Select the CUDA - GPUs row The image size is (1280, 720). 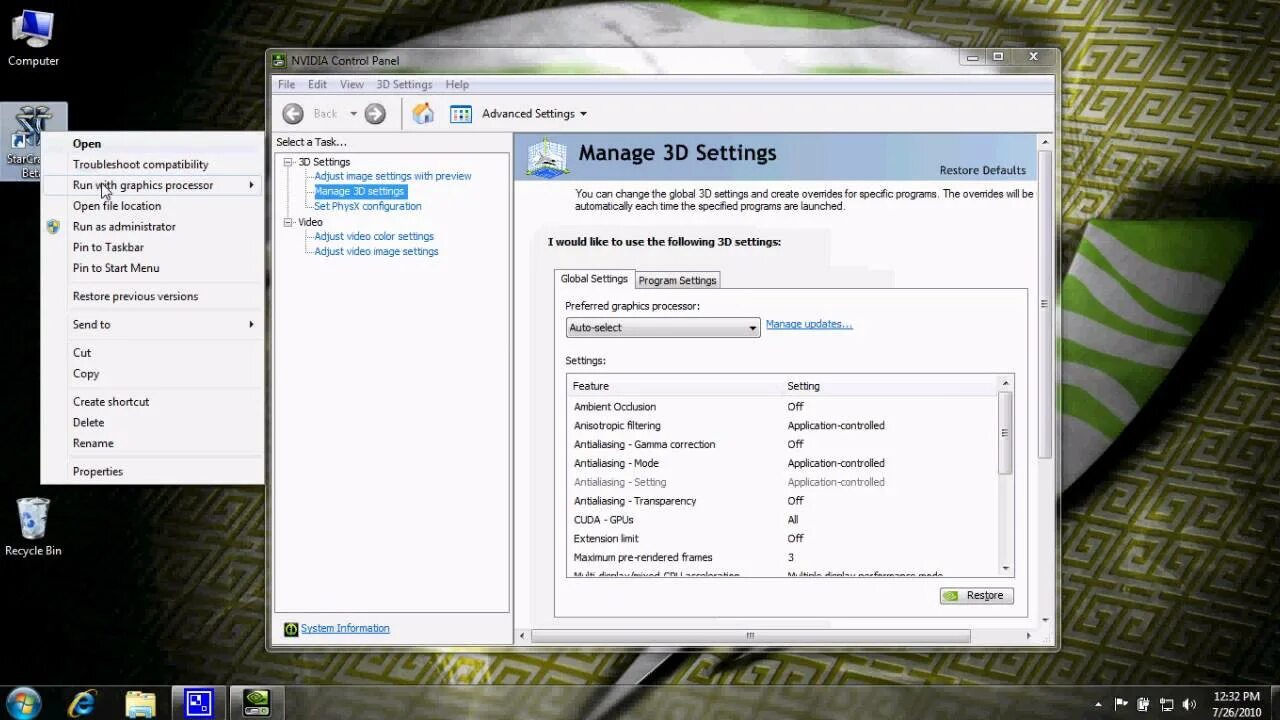(x=782, y=520)
